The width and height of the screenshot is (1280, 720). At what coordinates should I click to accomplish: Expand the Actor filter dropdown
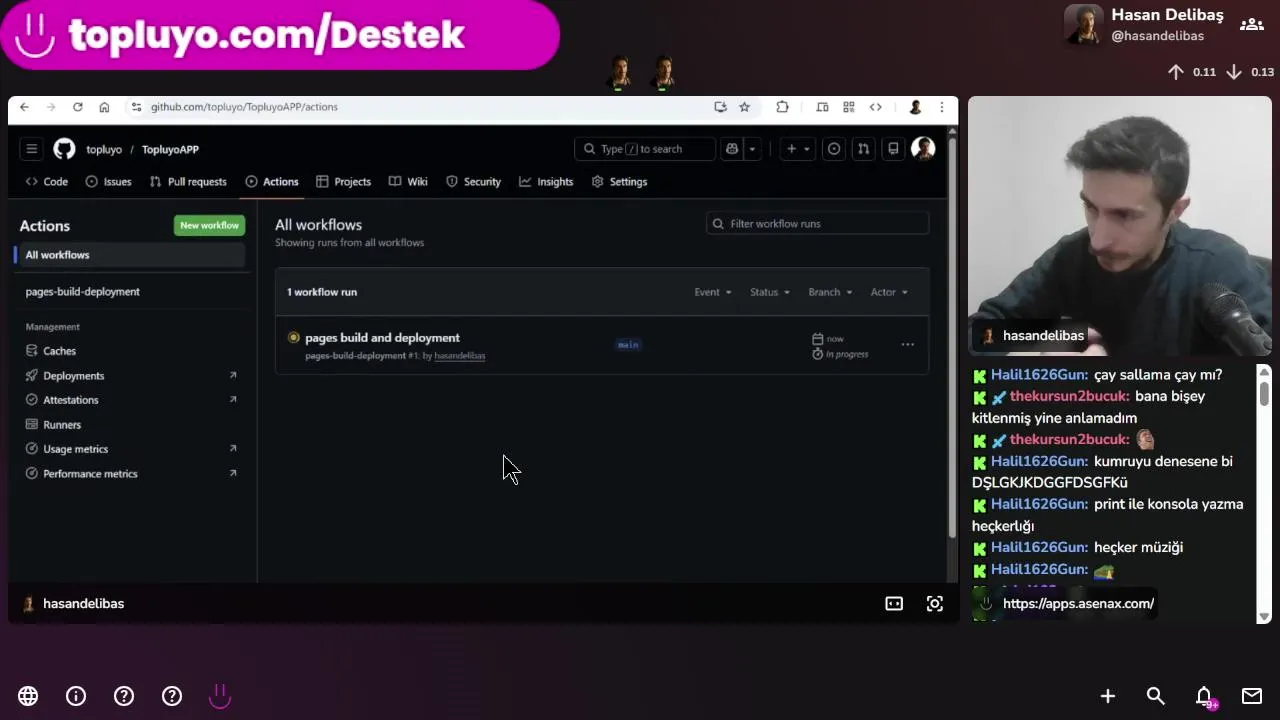tap(889, 292)
